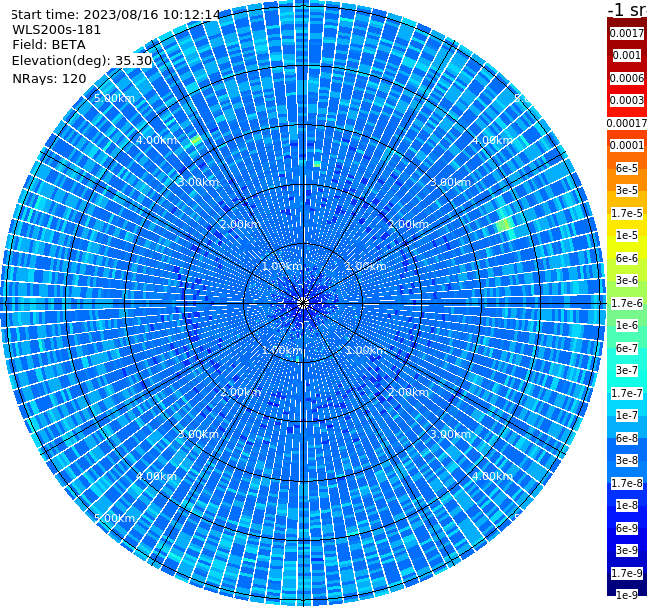Select the 1e-5 colorbar value

(x=627, y=235)
